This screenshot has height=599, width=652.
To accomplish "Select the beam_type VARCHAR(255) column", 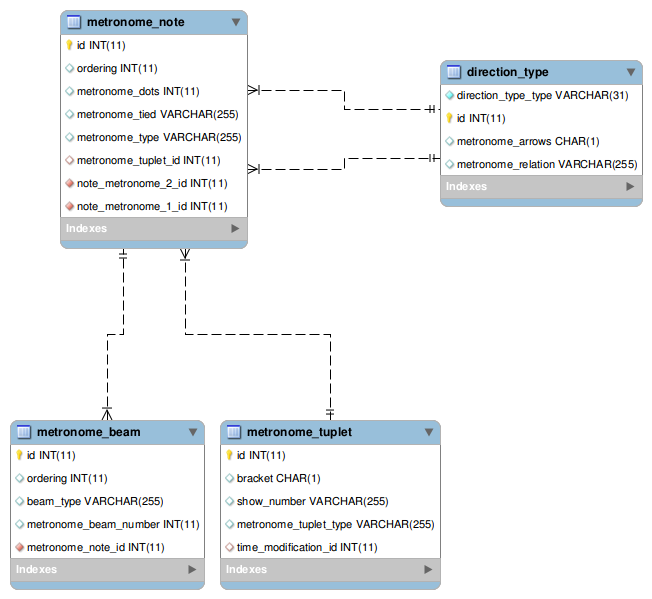I will pyautogui.click(x=95, y=501).
